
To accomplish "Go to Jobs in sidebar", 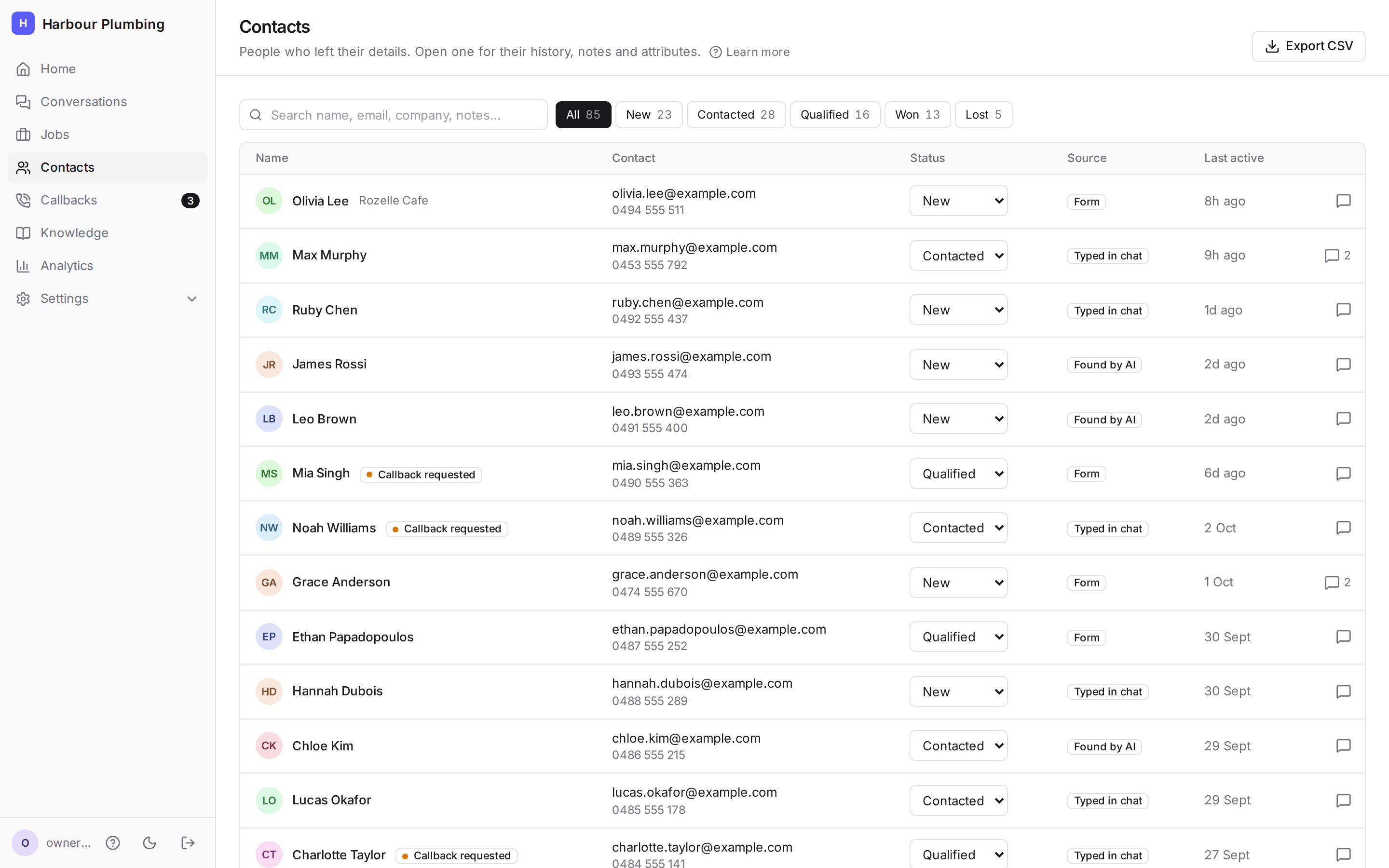I will pyautogui.click(x=108, y=135).
